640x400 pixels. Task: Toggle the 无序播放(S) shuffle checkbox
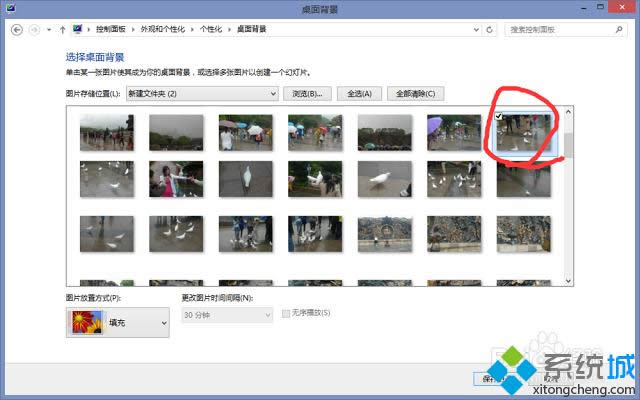pyautogui.click(x=286, y=313)
